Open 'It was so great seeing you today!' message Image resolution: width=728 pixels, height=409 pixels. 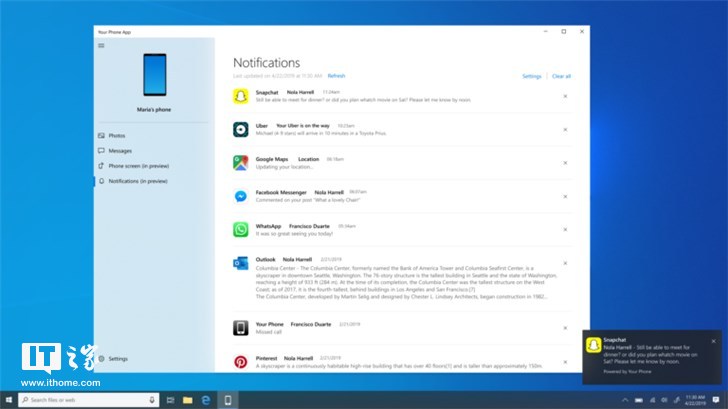click(x=294, y=234)
